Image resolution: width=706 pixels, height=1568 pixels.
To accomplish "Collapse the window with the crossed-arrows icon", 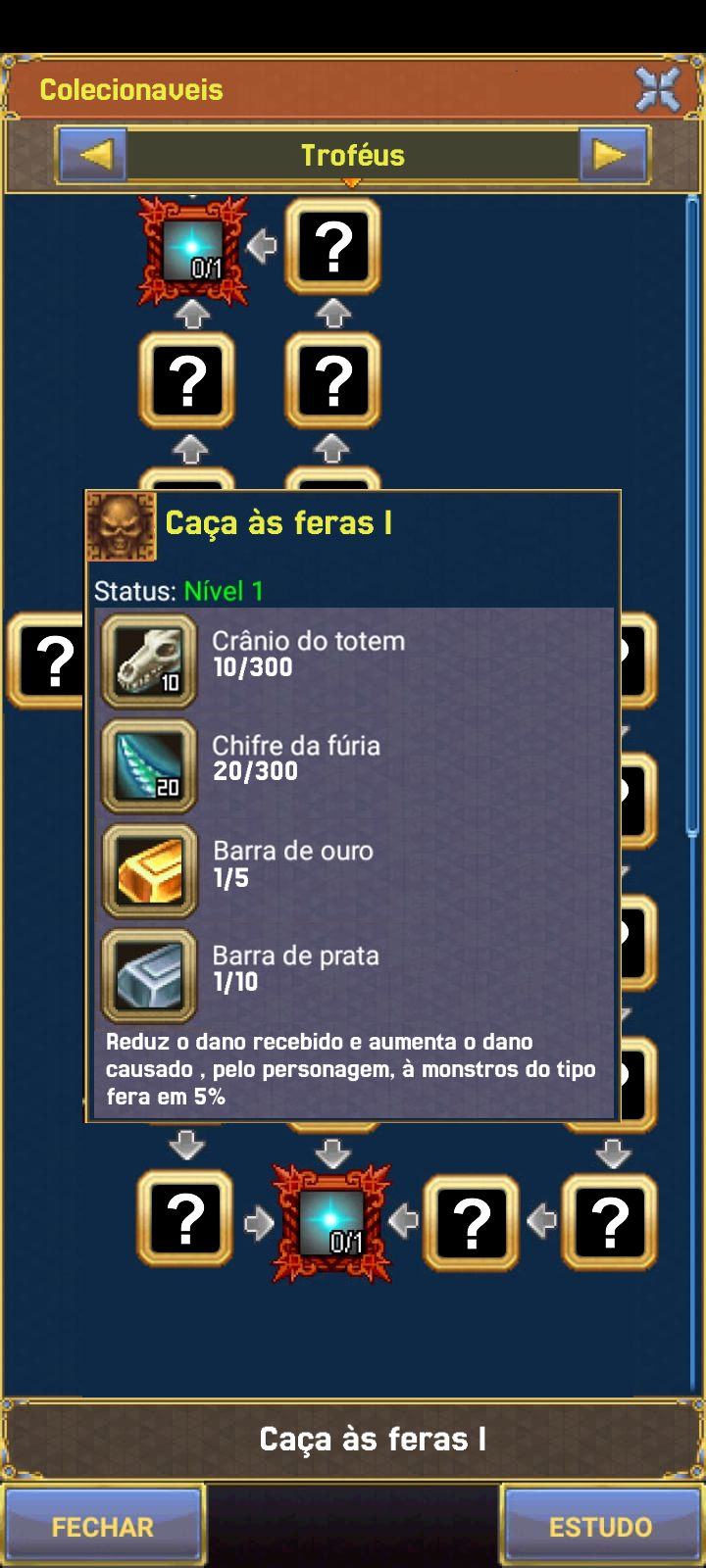I will [x=658, y=89].
